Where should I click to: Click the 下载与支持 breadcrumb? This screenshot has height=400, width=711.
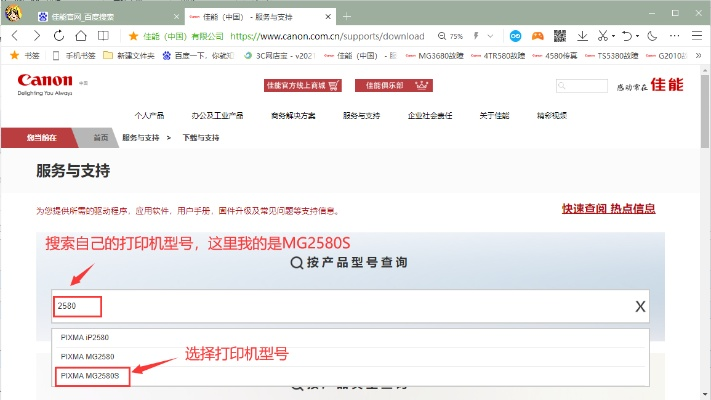201,137
